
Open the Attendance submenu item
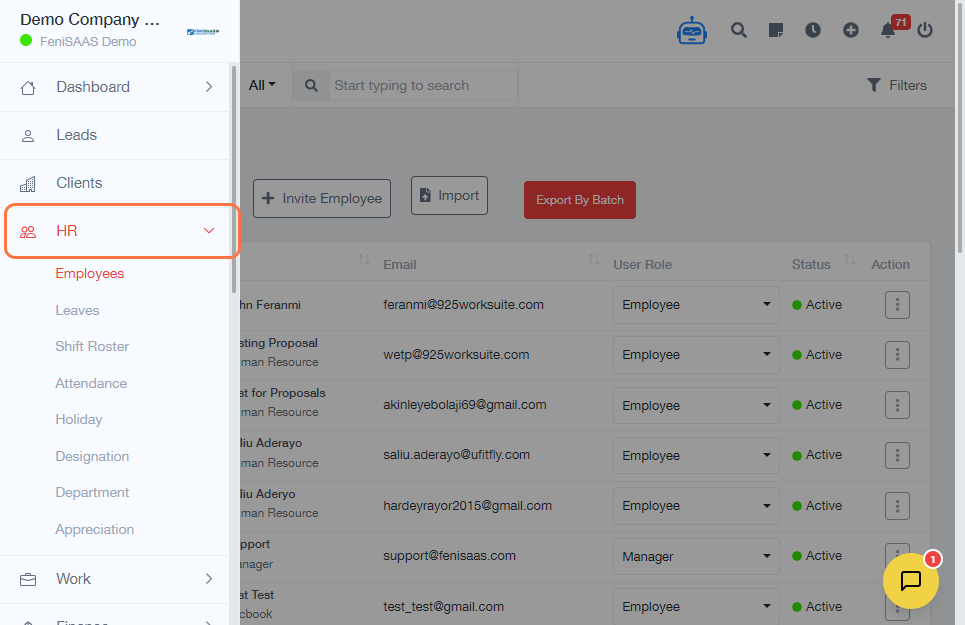(x=91, y=383)
